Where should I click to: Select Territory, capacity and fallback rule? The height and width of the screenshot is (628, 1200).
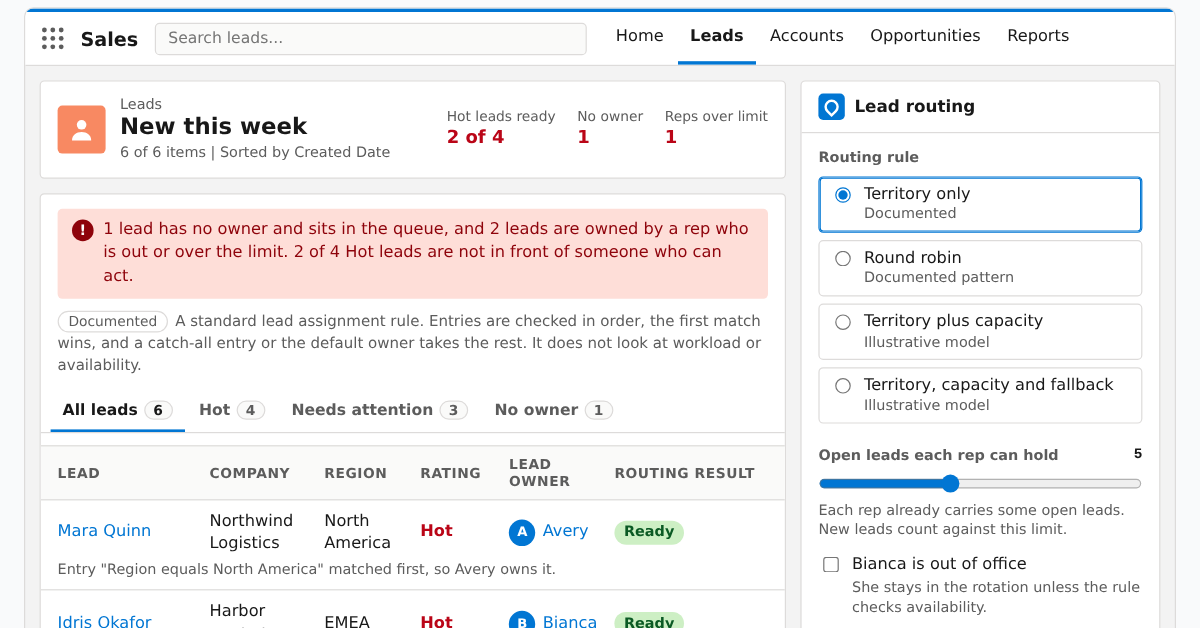point(980,395)
